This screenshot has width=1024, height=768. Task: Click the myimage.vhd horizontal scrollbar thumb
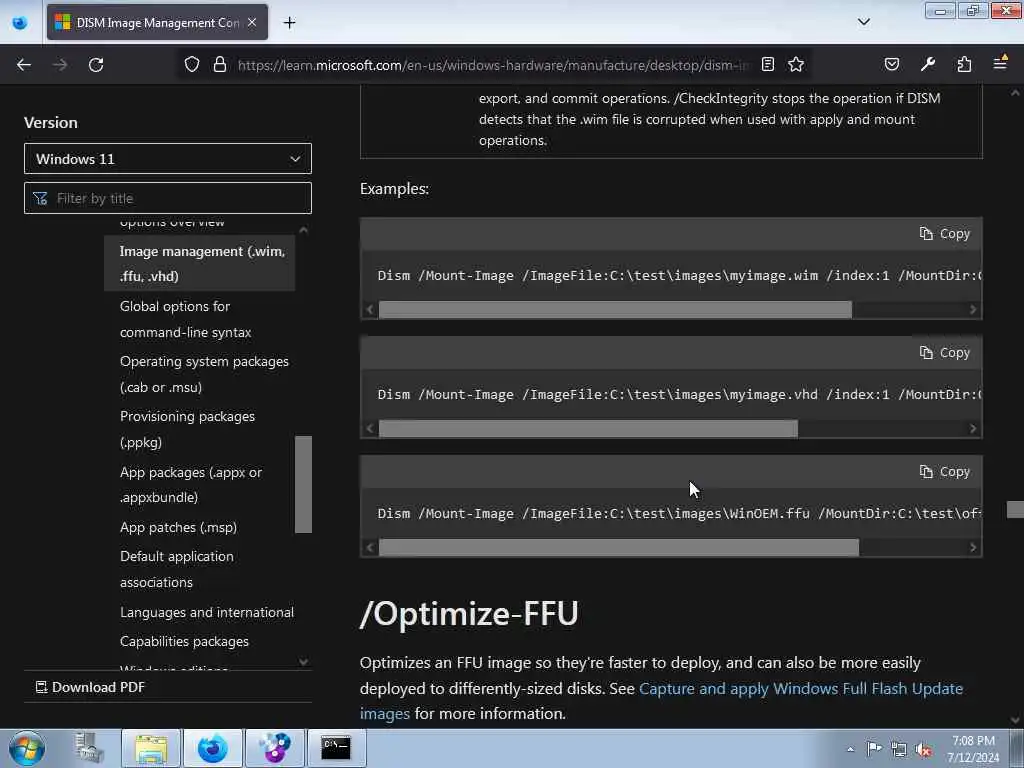[x=588, y=428]
